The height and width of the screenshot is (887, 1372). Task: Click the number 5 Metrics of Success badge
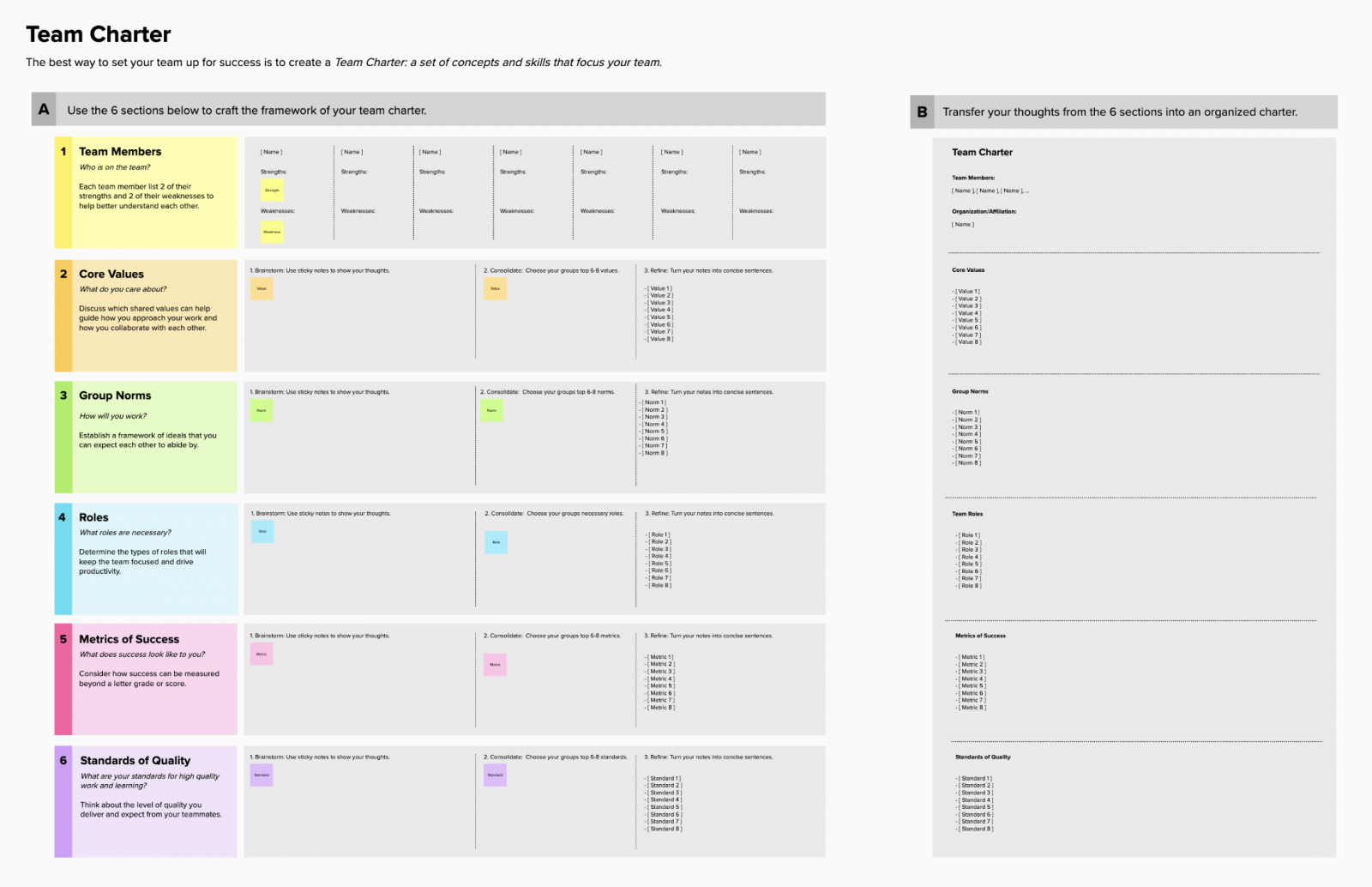[x=63, y=639]
